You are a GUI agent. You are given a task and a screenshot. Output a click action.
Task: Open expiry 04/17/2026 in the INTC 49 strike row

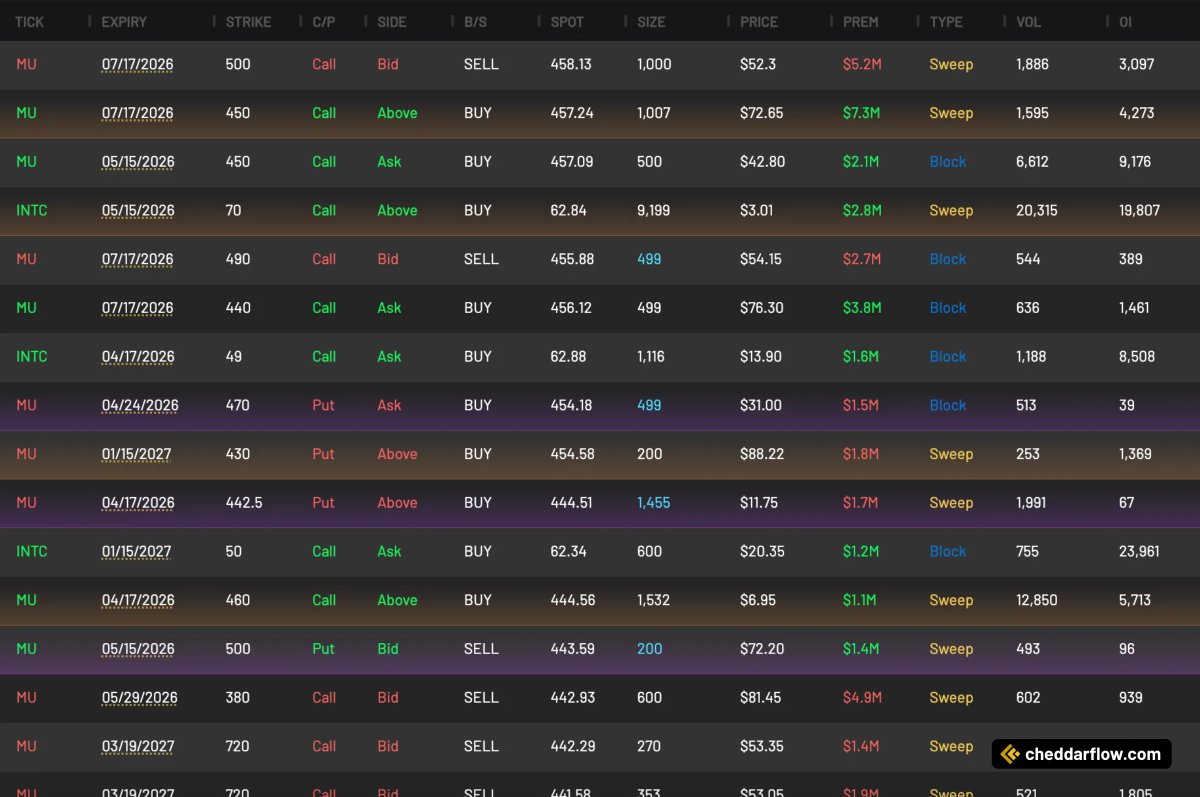click(138, 357)
